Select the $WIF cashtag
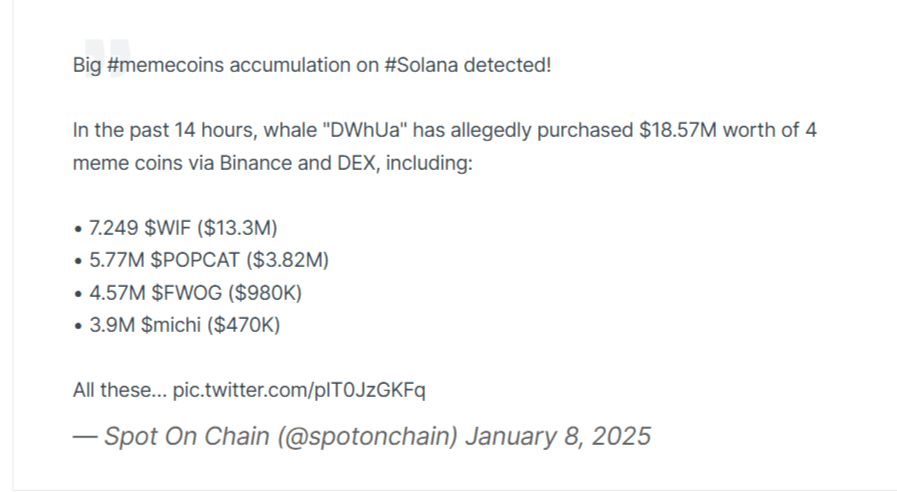897x492 pixels. (x=167, y=228)
